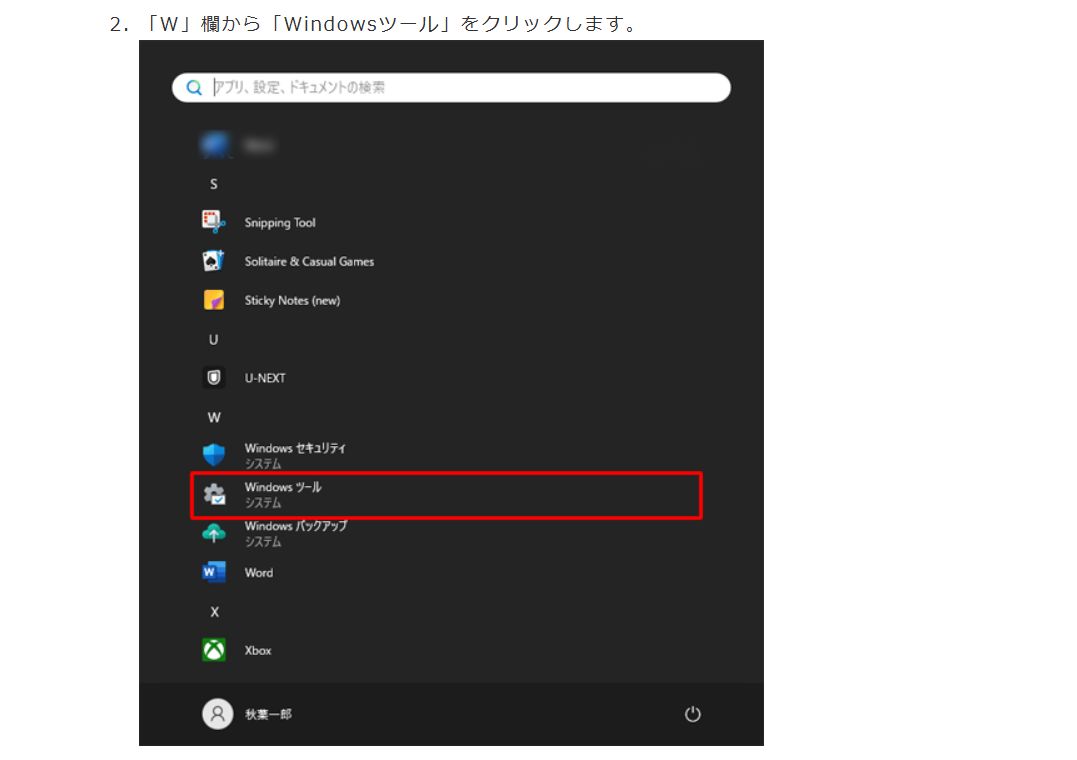Click Solitaire & Casual Games label
Screen dimensions: 1077x760
point(309,261)
